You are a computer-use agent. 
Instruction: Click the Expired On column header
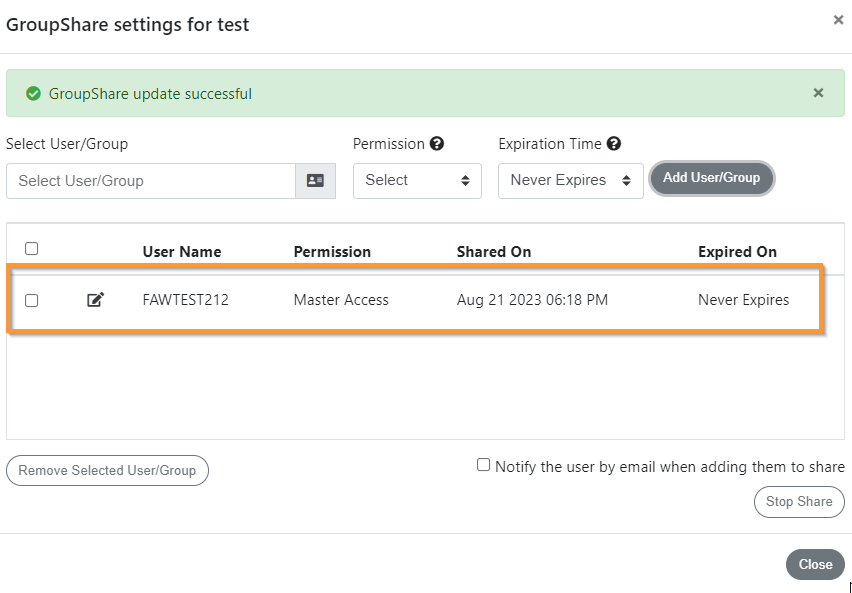737,252
